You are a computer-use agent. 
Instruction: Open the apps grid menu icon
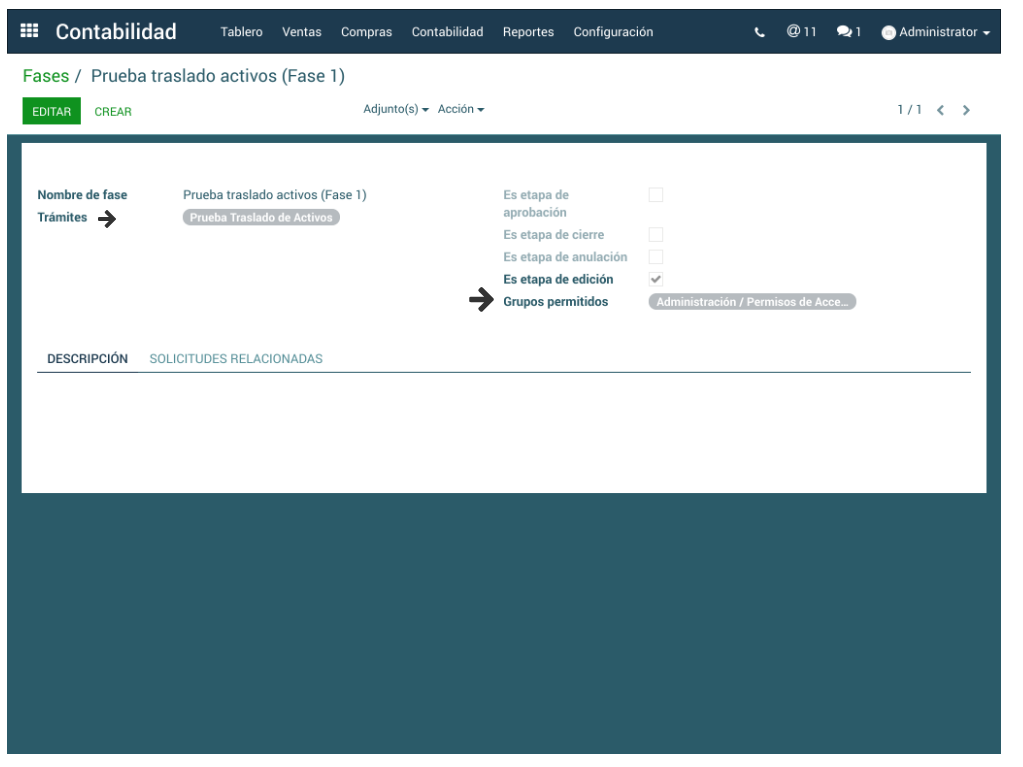tap(30, 32)
